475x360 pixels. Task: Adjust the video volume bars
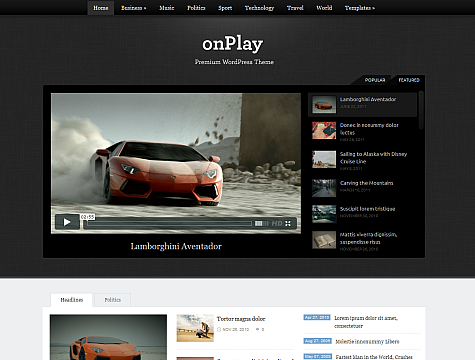[x=261, y=224]
